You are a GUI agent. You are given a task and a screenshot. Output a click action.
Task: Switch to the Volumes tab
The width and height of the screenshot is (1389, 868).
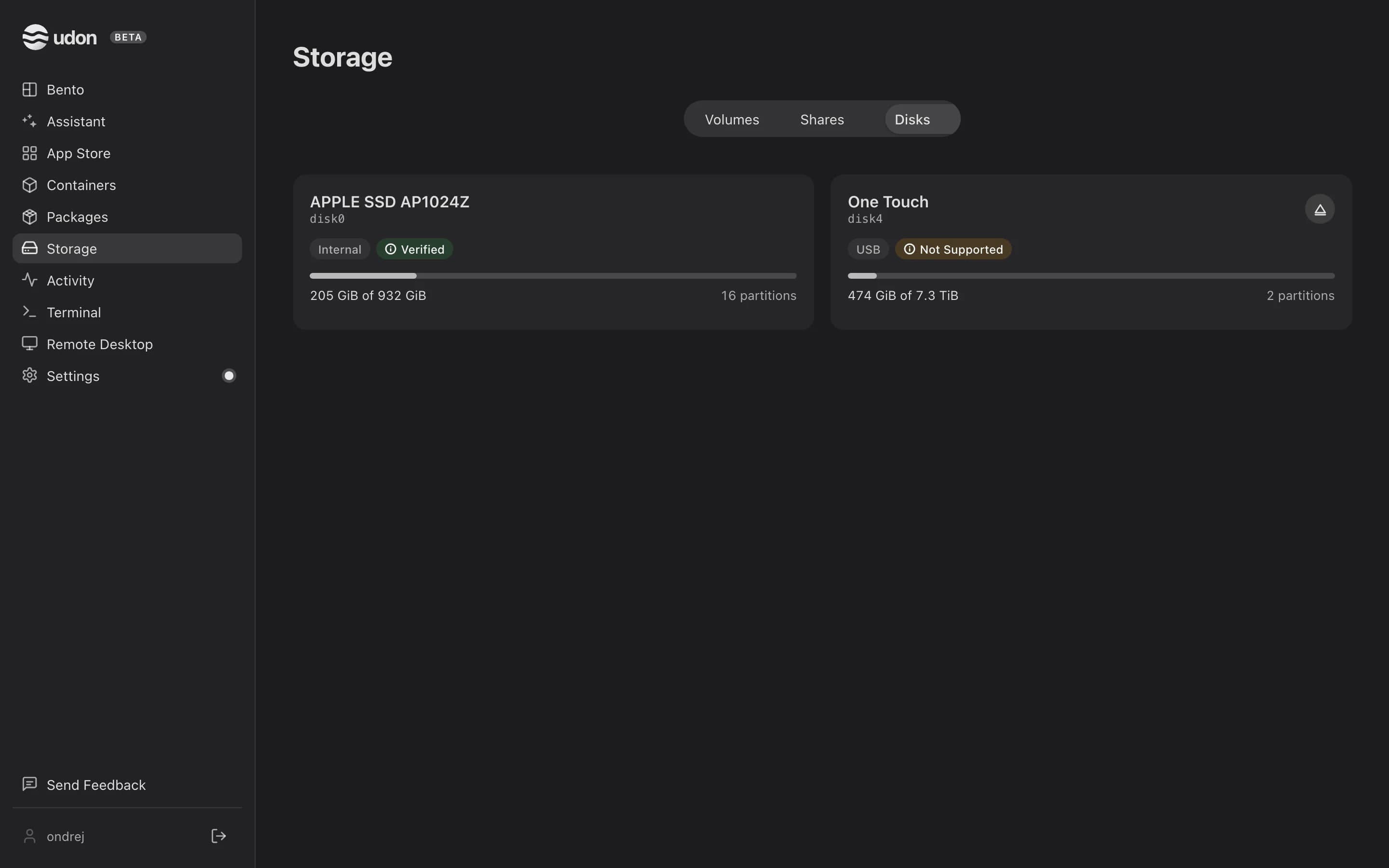tap(732, 120)
